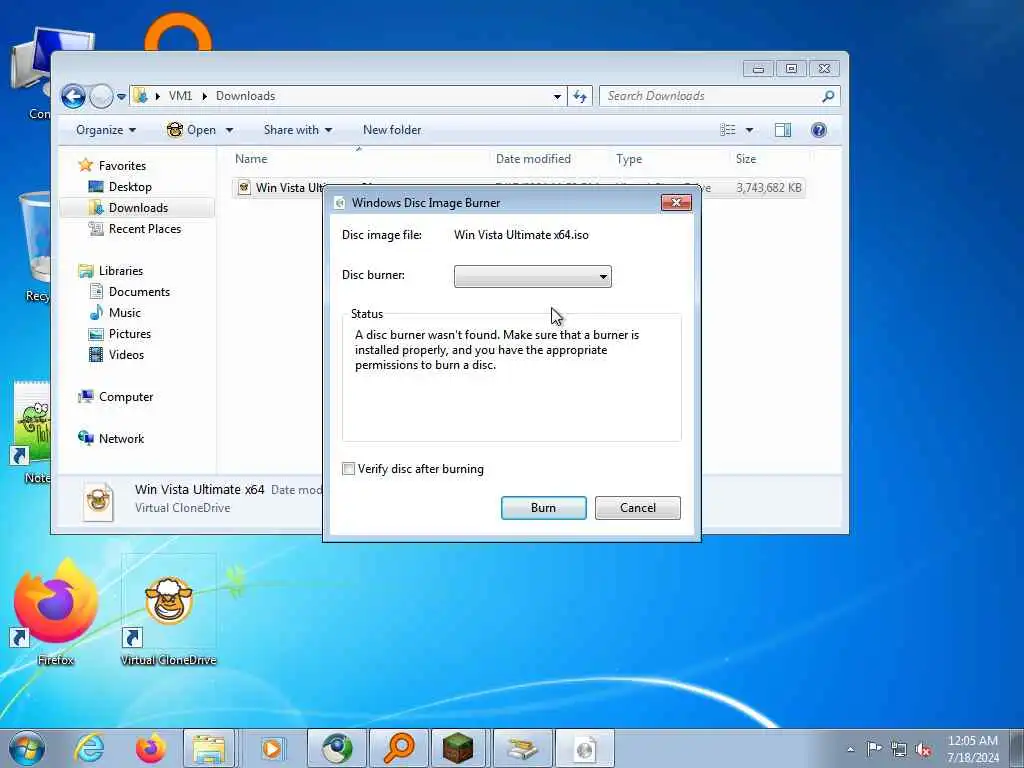
Task: Launch Internet Explorer from taskbar
Action: coord(89,748)
